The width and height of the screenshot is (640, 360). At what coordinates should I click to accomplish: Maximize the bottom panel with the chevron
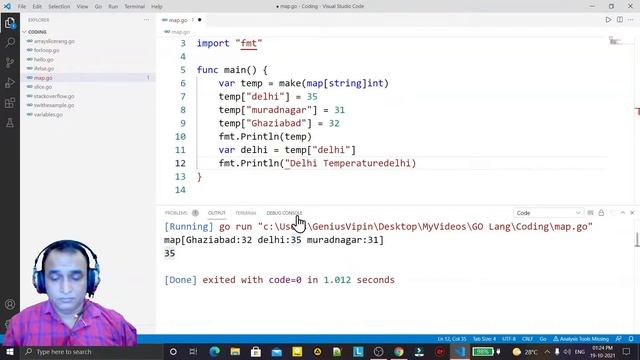coord(623,213)
